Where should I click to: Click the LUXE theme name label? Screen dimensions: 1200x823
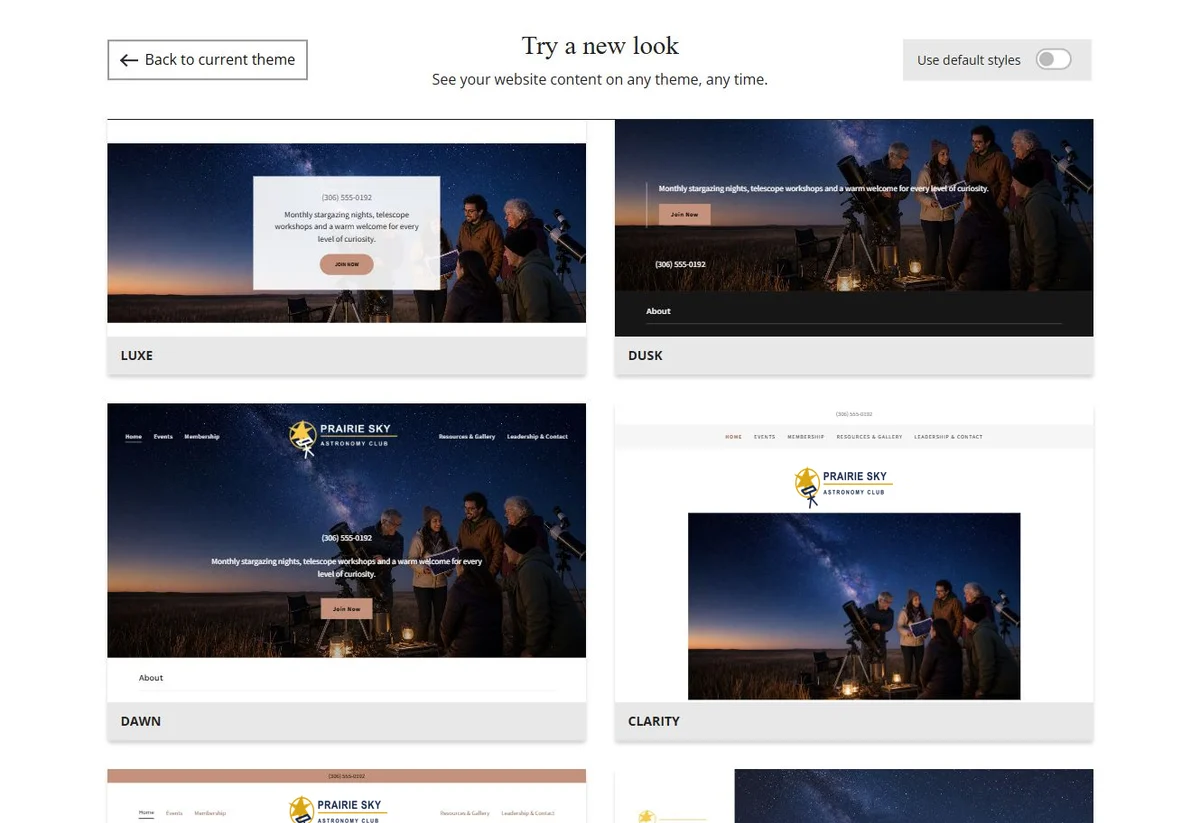137,356
